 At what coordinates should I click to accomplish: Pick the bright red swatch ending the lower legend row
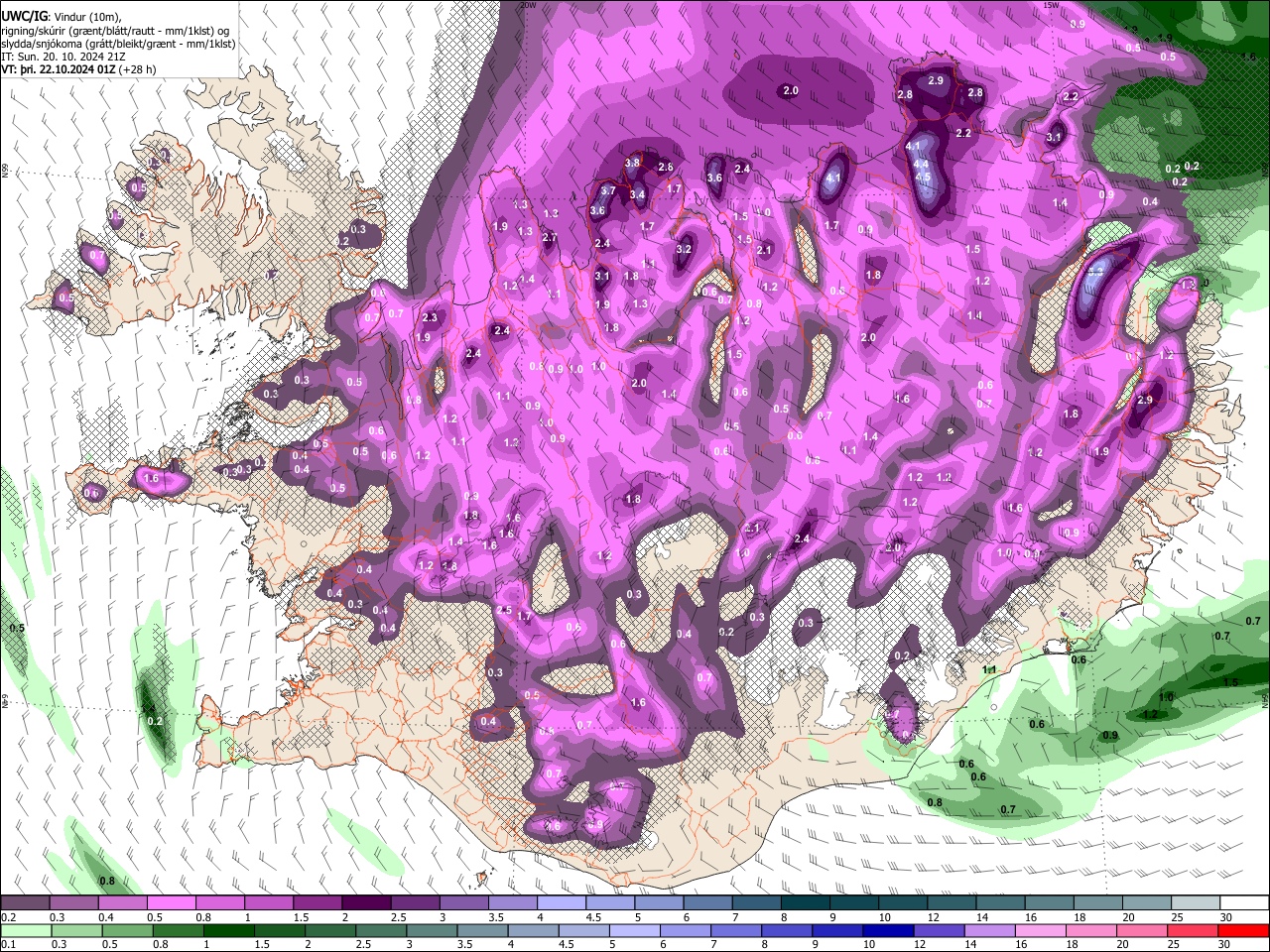tap(1243, 931)
